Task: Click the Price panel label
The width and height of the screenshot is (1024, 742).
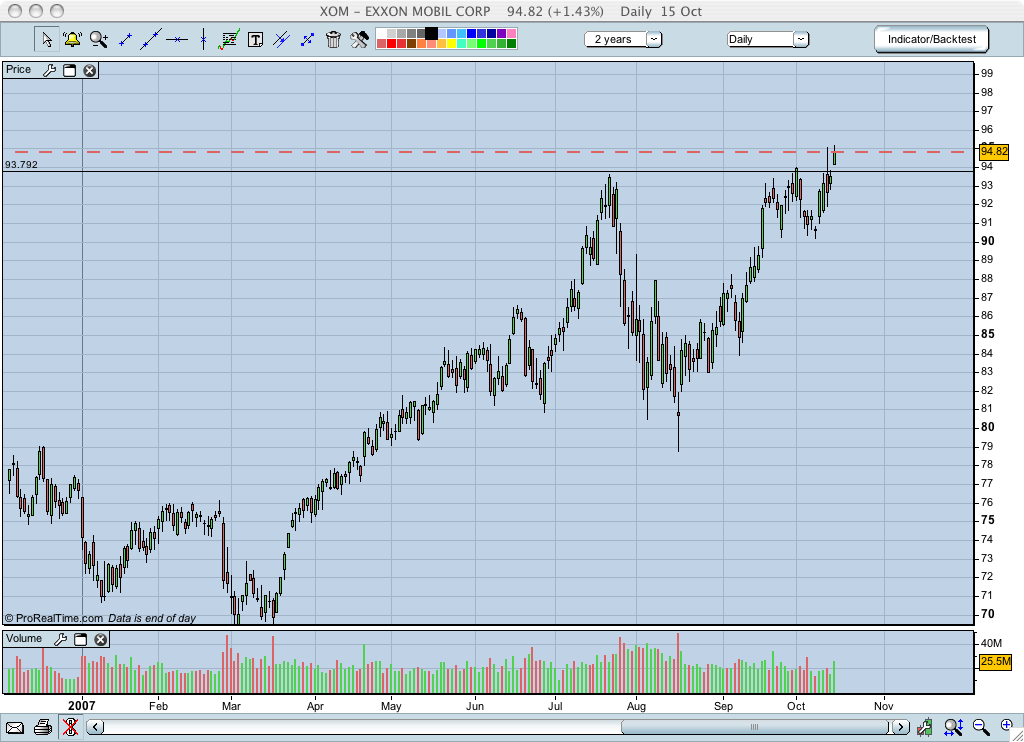Action: click(18, 69)
